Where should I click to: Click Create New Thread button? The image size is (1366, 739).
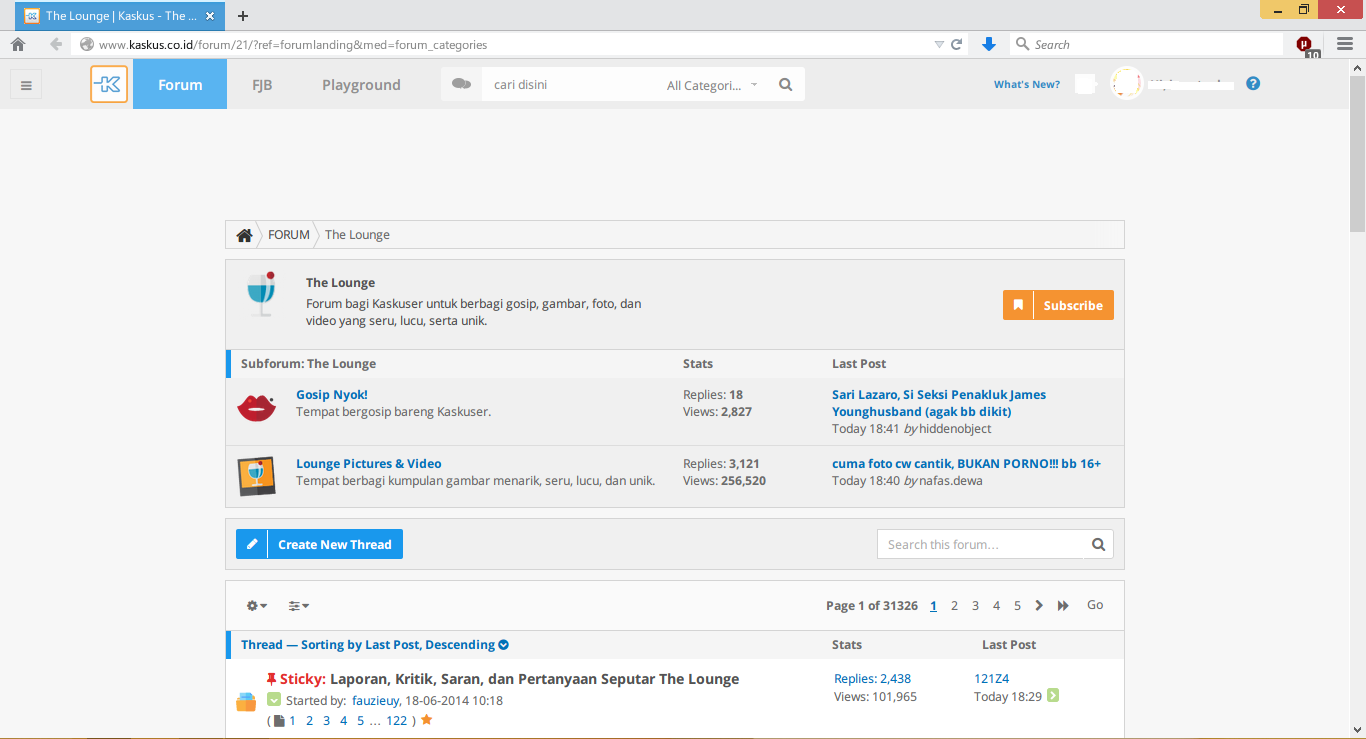point(319,544)
